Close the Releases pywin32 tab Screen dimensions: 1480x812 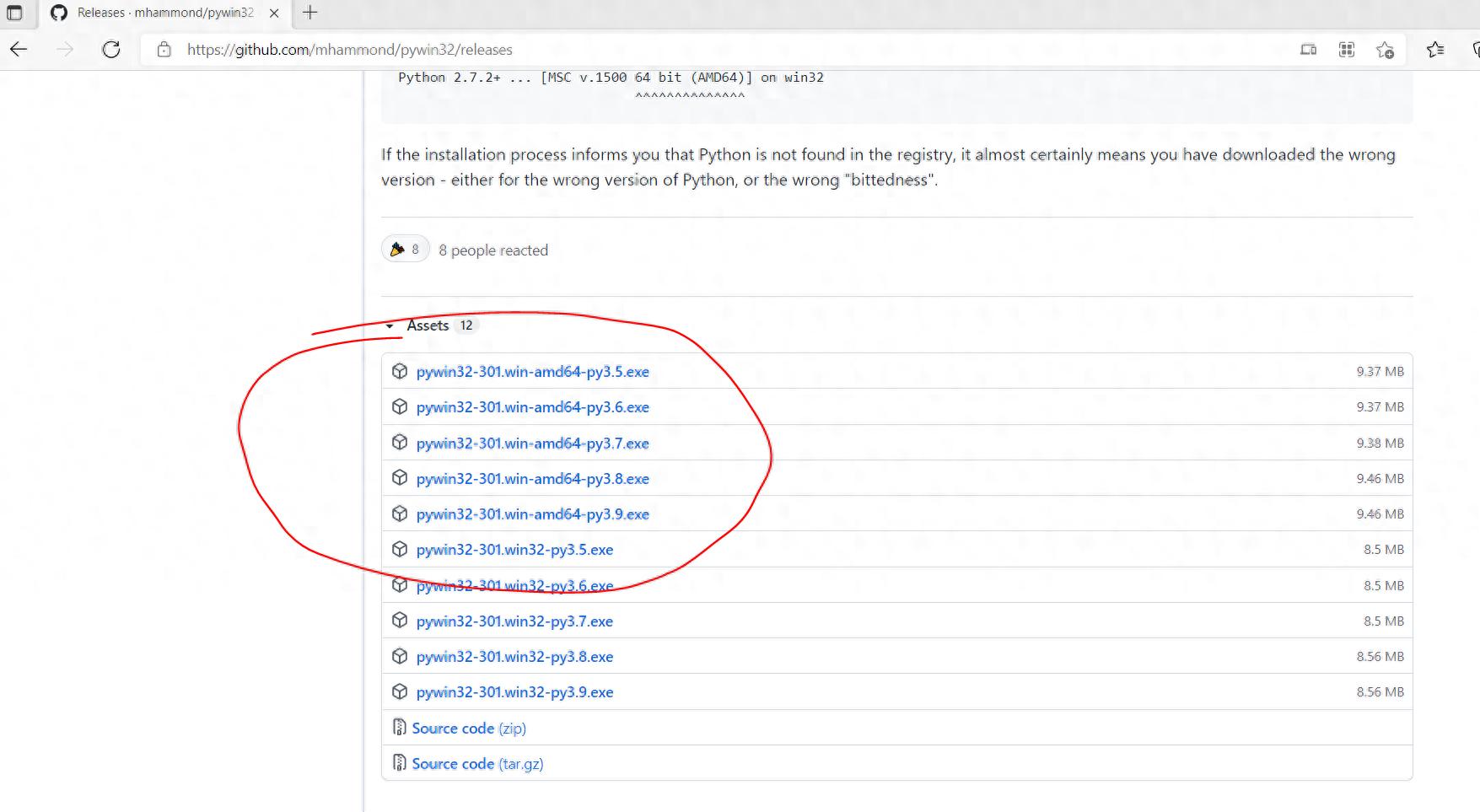[274, 13]
